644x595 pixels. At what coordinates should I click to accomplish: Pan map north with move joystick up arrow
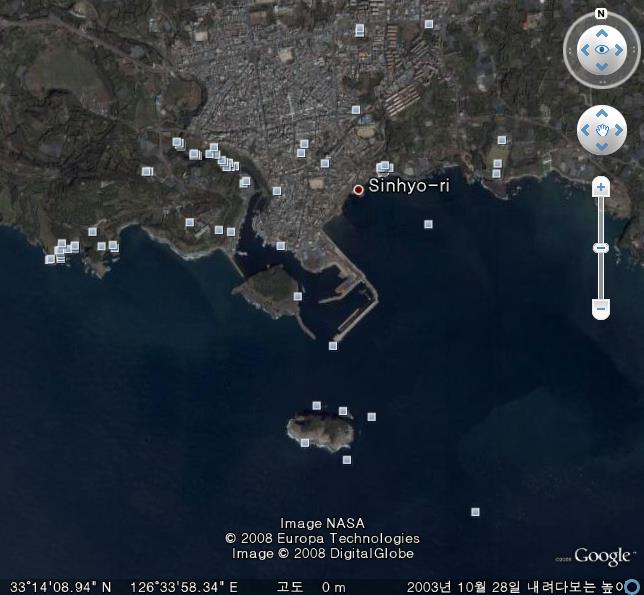click(602, 113)
